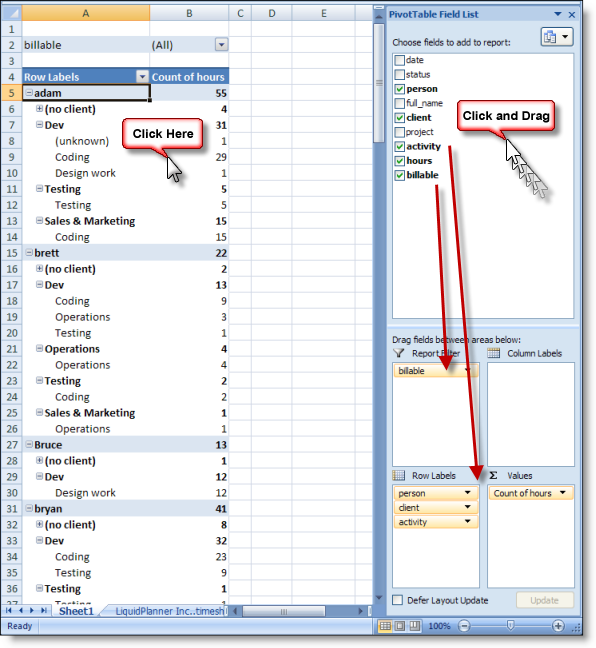Screen dimensions: 596x648
Task: Select row 15 header
Action: pos(12,253)
